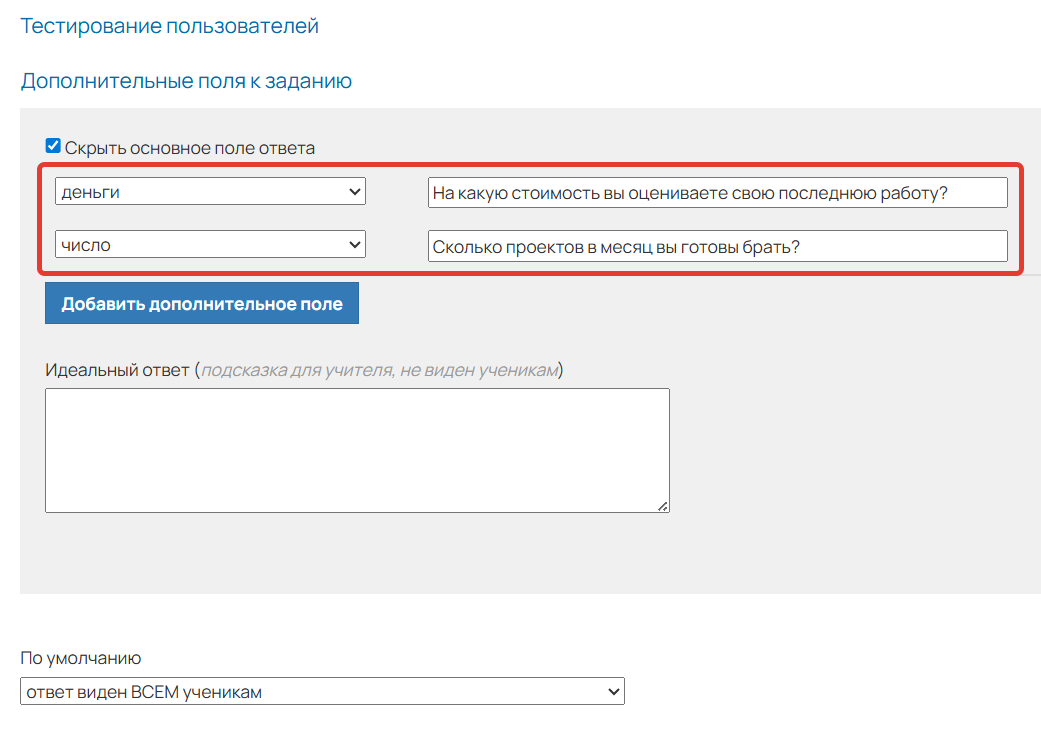The width and height of the screenshot is (1041, 730).
Task: Click the "По умолчанию" label
Action: coord(81,658)
